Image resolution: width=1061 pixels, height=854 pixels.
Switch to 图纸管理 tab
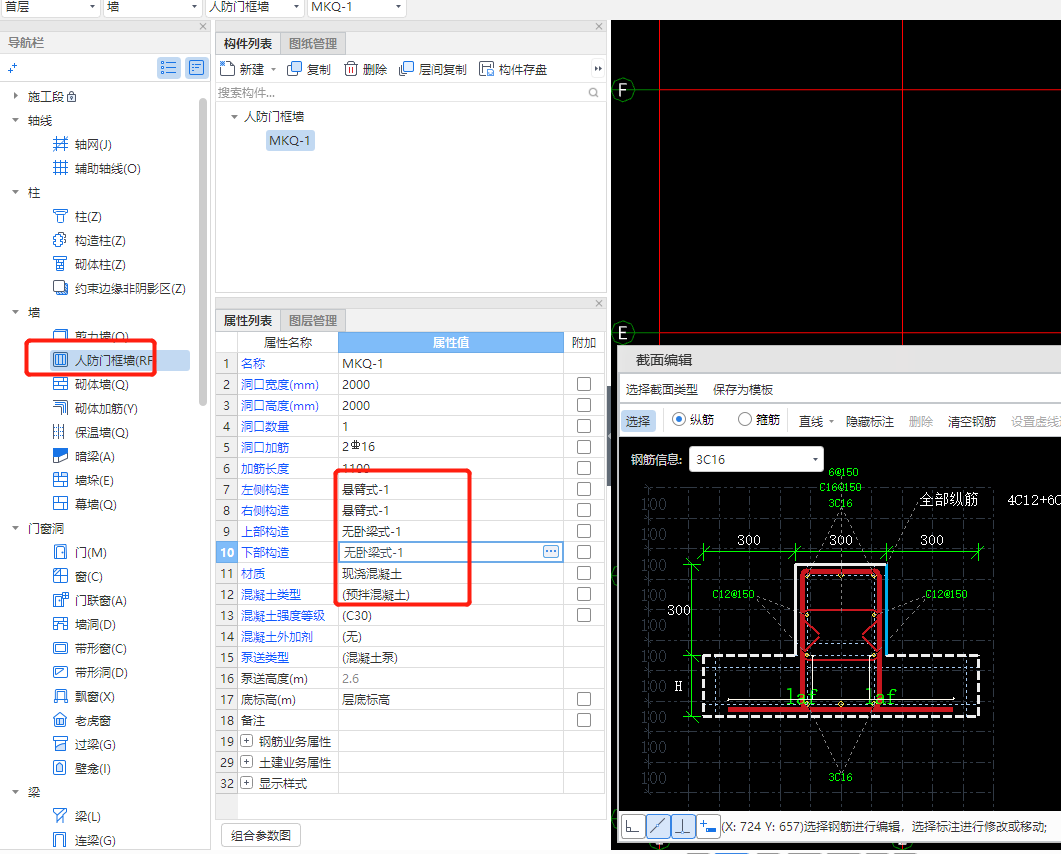pyautogui.click(x=313, y=44)
